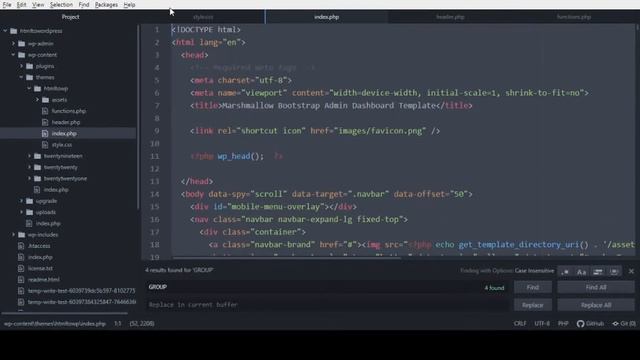The width and height of the screenshot is (640, 360).
Task: Close the find and replace panel
Action: (631, 271)
